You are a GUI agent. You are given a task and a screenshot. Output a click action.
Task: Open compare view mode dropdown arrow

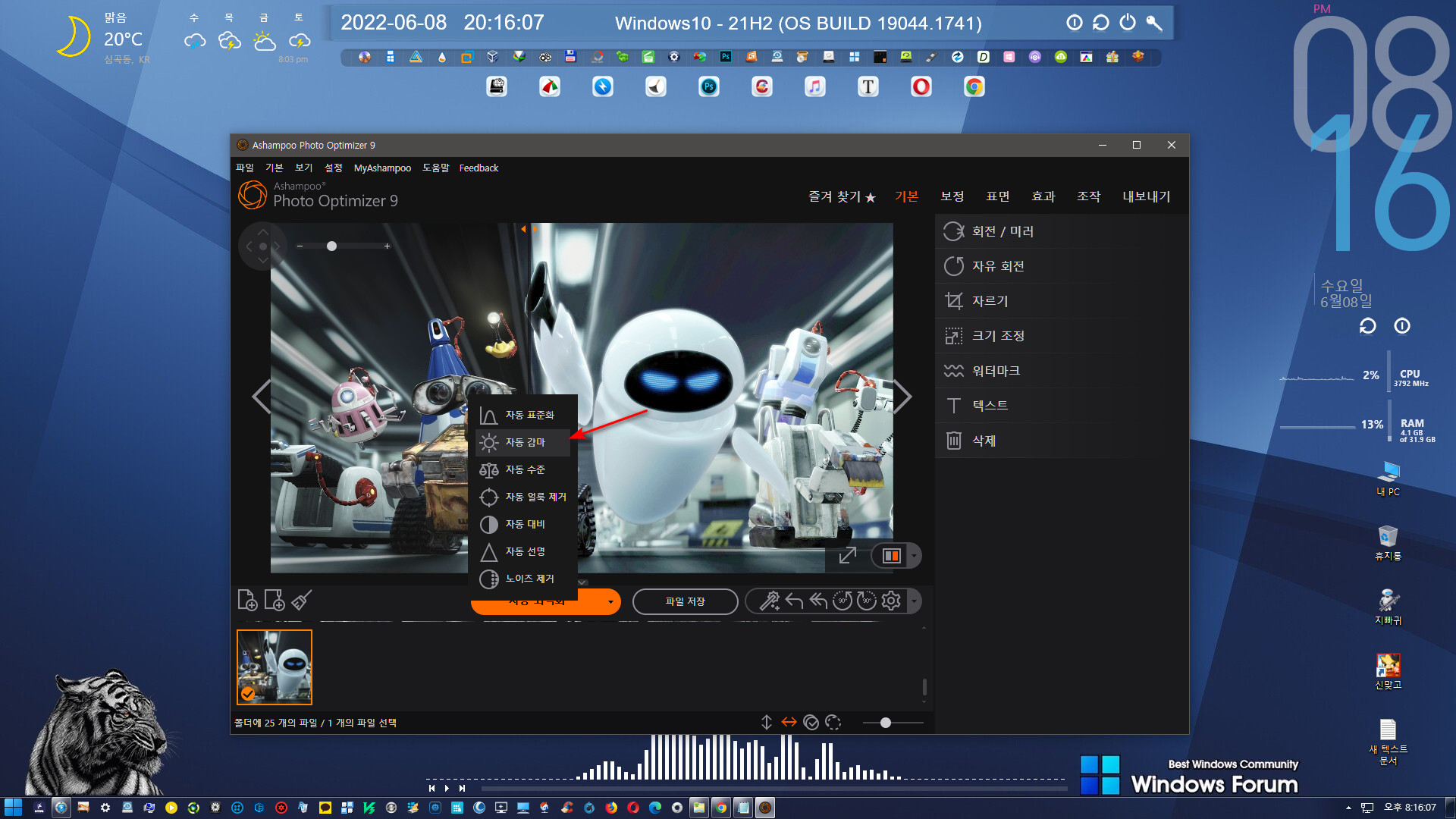(915, 556)
